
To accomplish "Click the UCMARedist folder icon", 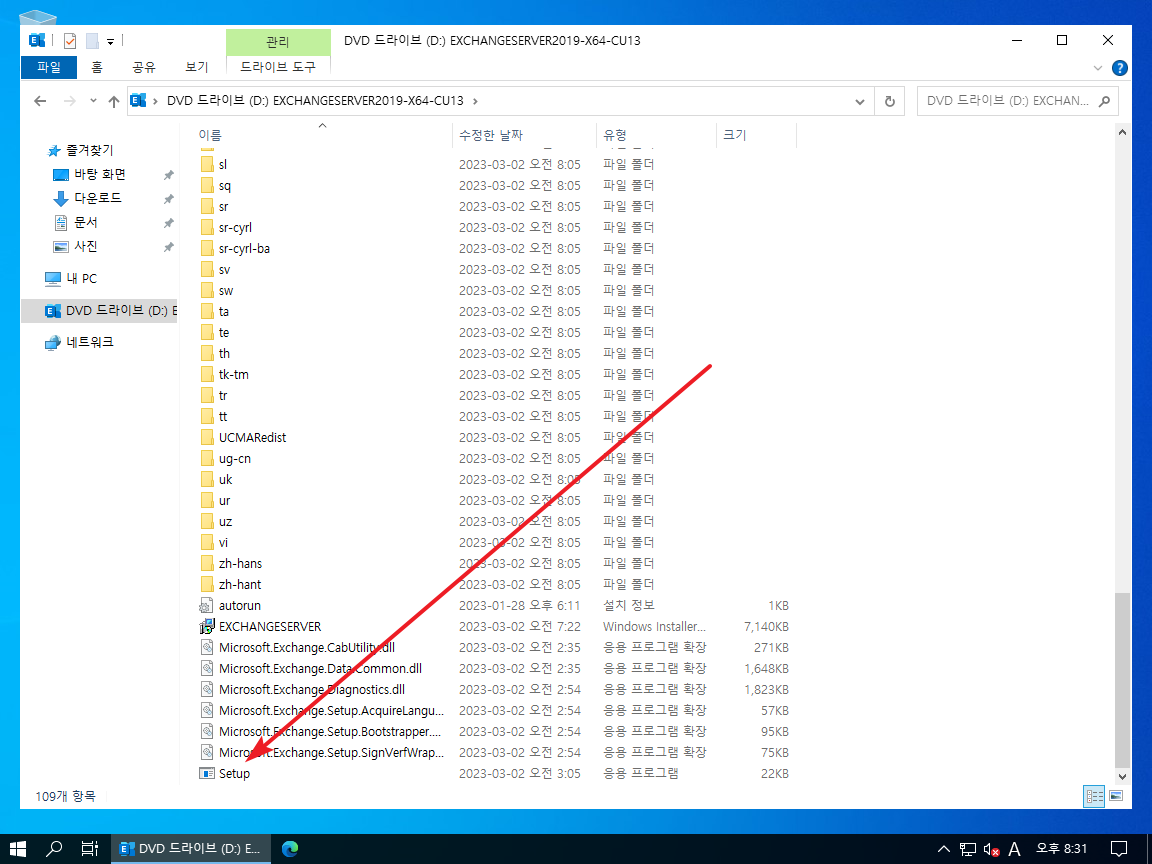I will [207, 438].
